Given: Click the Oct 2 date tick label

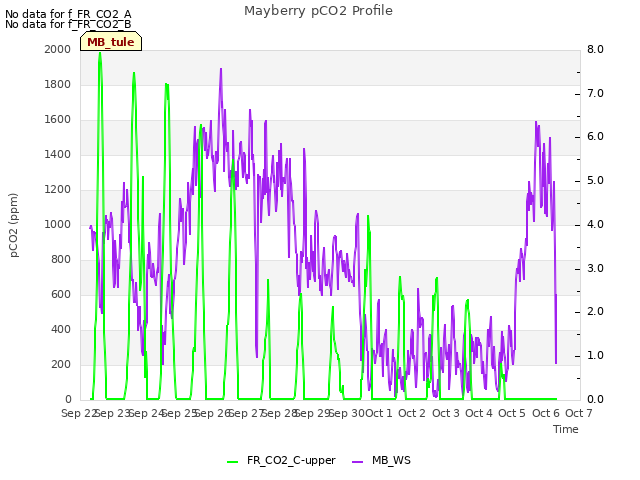Looking at the screenshot, I should 412,413.
